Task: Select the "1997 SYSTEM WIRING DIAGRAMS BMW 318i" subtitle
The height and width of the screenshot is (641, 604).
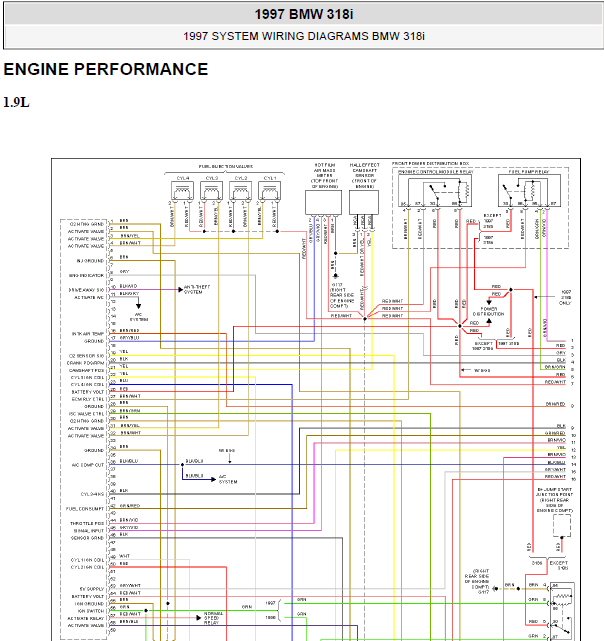Action: (x=303, y=36)
